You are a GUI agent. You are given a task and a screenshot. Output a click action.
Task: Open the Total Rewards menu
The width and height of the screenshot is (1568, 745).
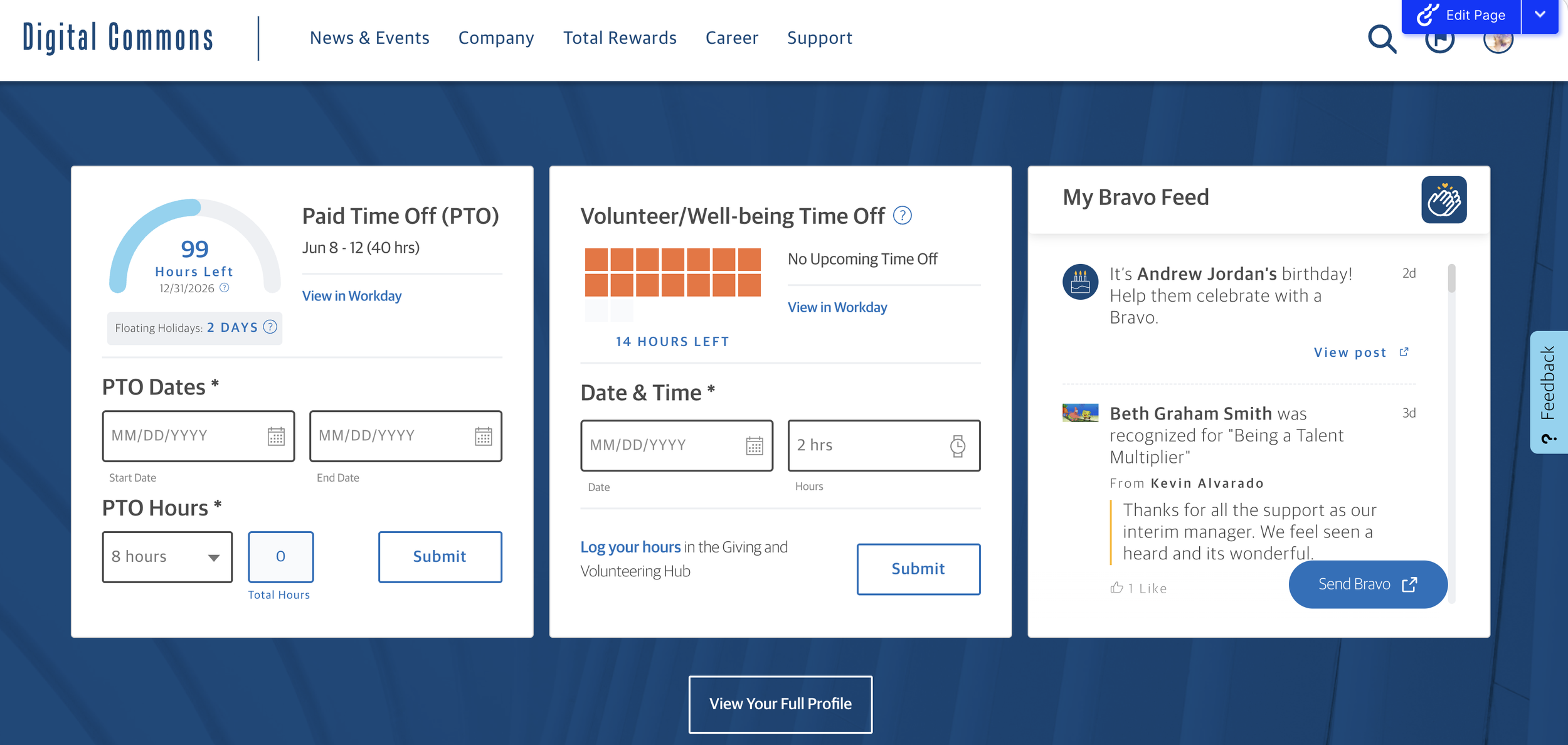point(620,38)
